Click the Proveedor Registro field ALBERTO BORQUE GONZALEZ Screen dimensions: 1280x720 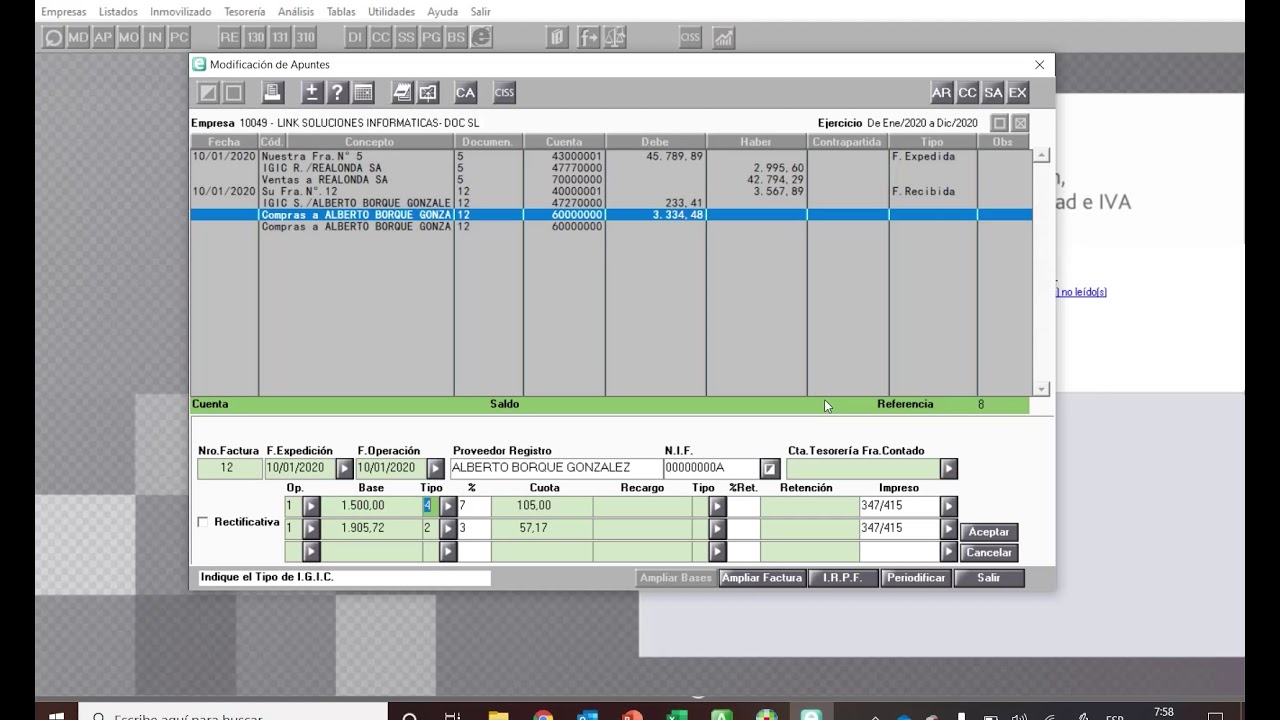click(555, 468)
